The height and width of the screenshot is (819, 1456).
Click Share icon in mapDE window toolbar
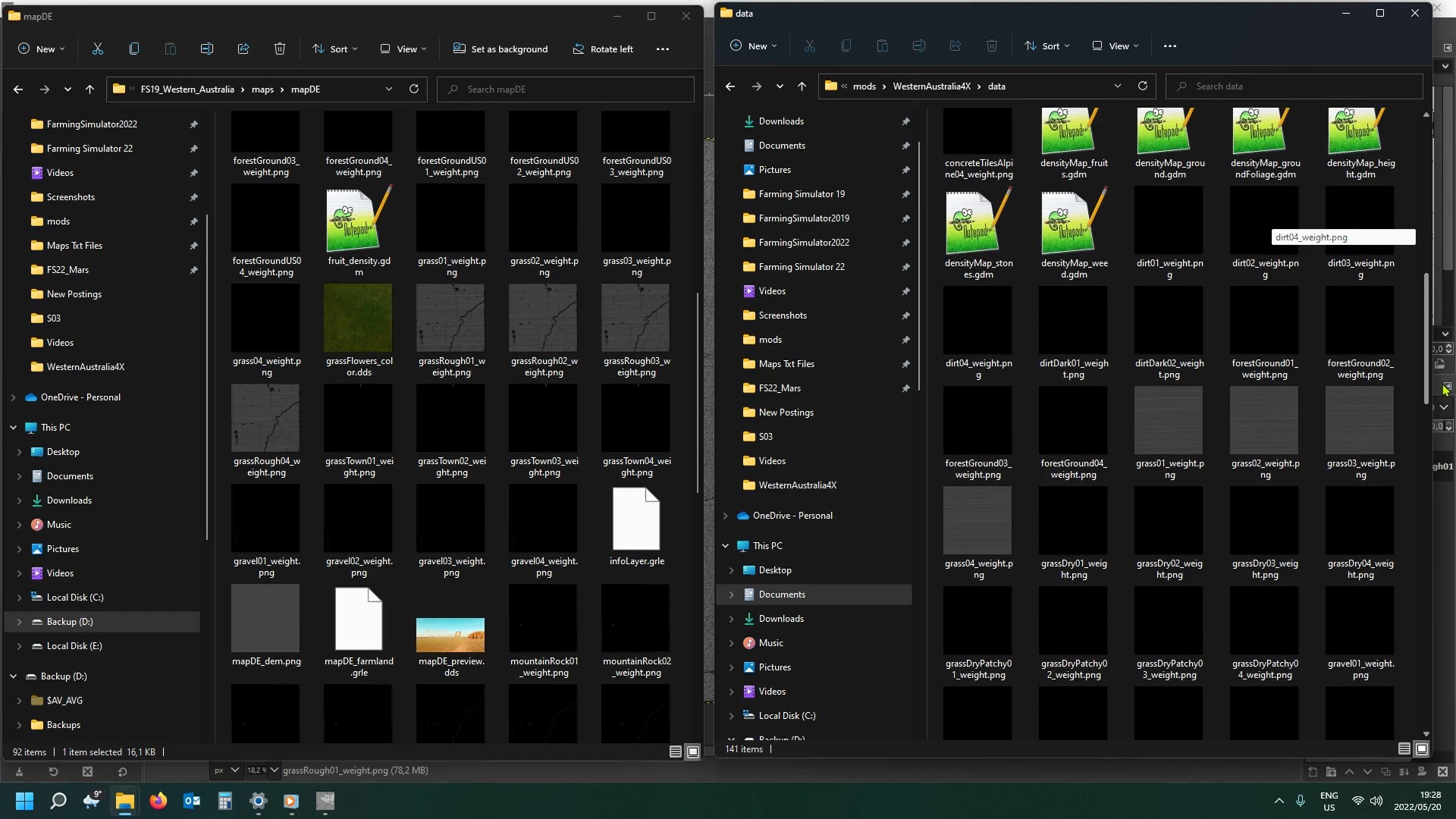[x=243, y=49]
